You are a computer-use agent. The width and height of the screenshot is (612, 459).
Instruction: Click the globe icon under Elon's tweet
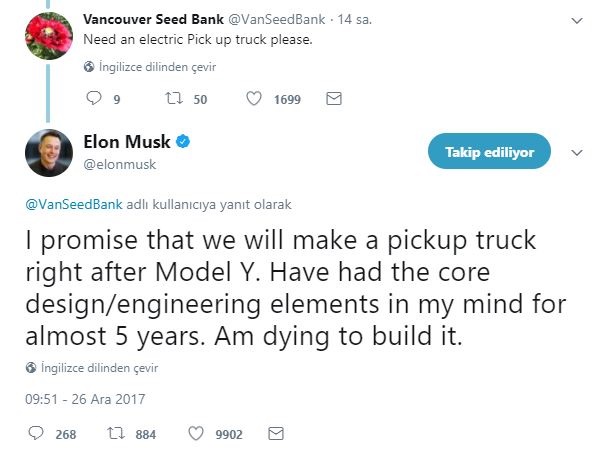click(32, 368)
